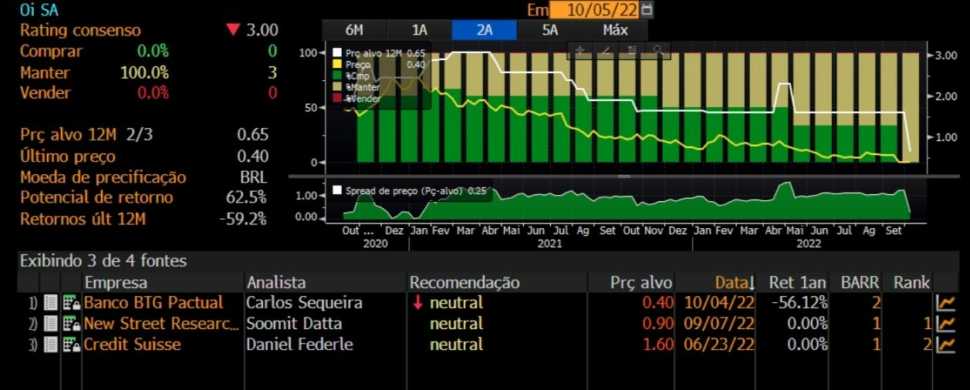Click the green %Cmp legend swatch
Viewport: 970px width, 390px height.
[x=338, y=76]
